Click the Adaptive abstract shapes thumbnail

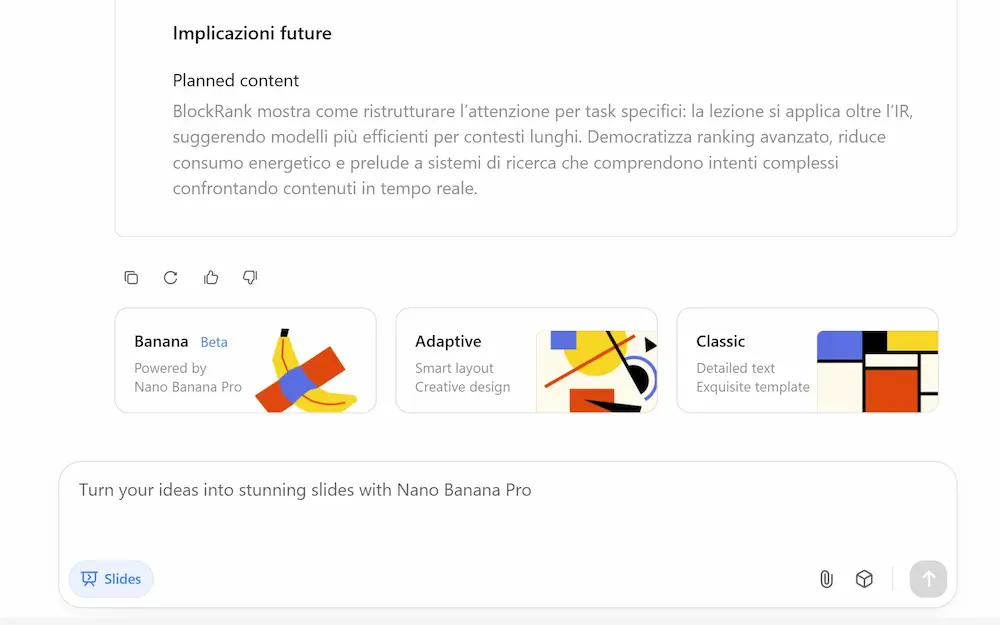click(x=596, y=371)
